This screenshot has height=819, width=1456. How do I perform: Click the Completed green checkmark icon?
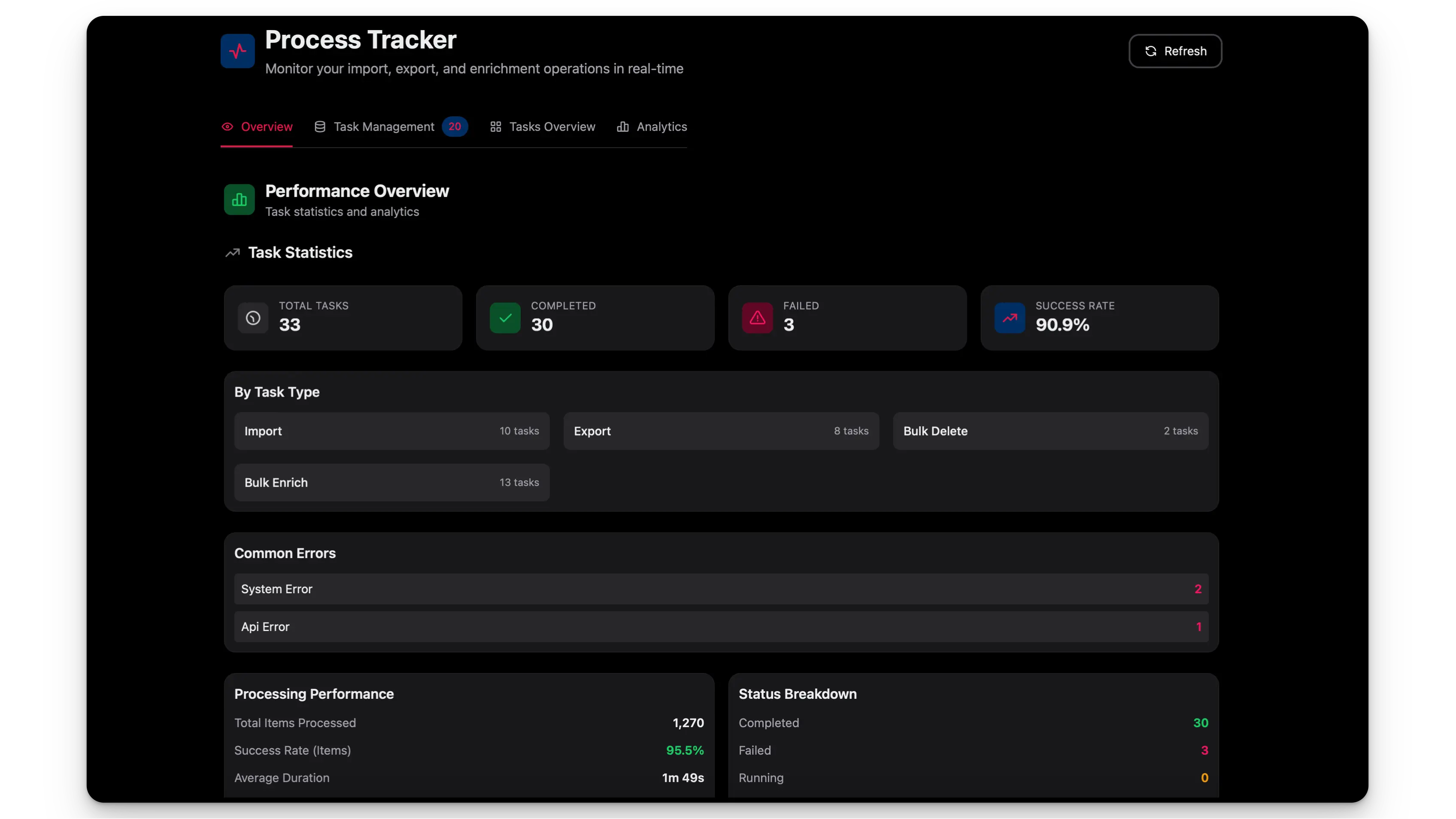[505, 318]
